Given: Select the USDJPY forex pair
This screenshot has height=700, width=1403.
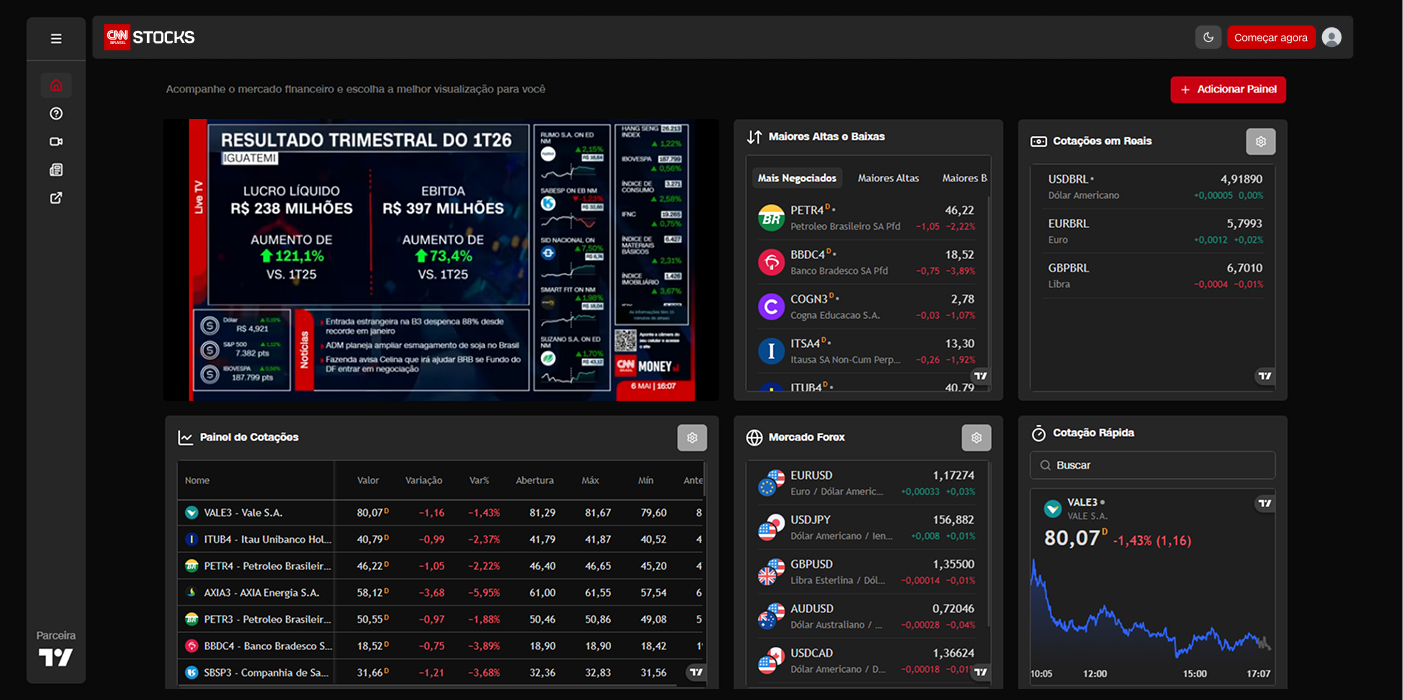Looking at the screenshot, I should (866, 527).
